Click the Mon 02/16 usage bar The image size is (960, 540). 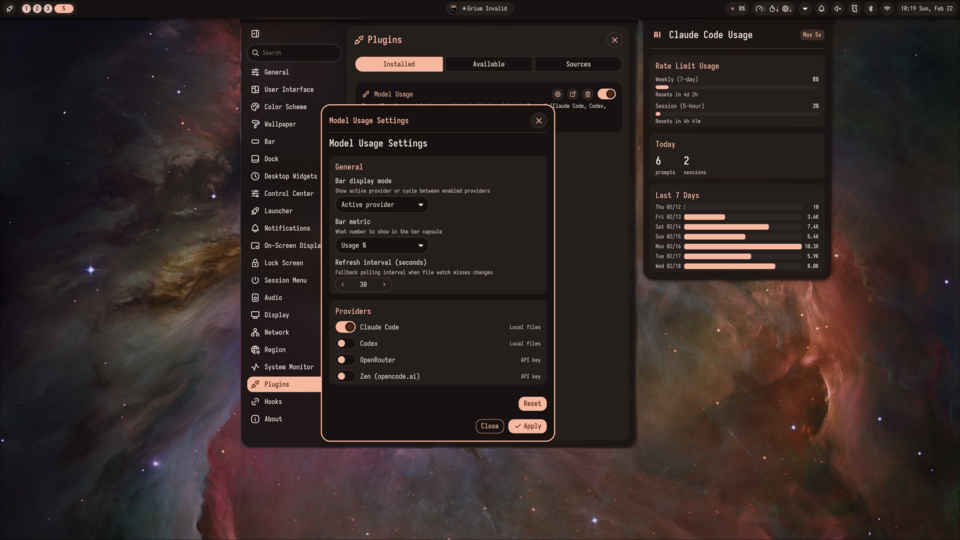point(743,246)
